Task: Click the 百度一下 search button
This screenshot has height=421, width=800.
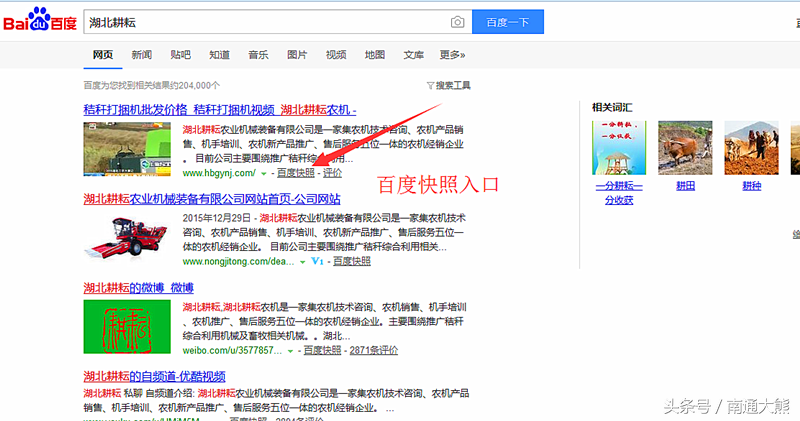Action: (508, 22)
